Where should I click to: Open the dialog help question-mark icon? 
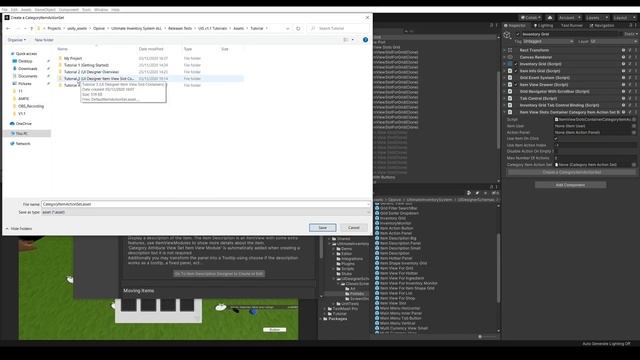tap(365, 40)
